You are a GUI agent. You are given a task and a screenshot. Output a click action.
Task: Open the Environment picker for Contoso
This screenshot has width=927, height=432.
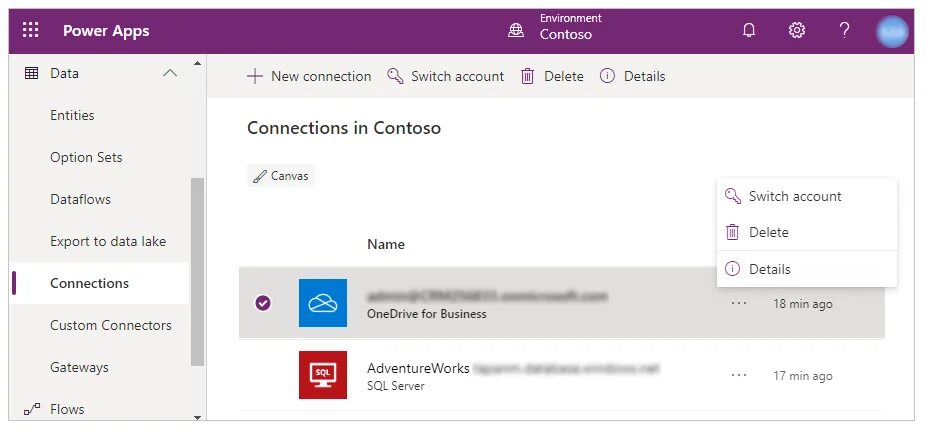(552, 27)
